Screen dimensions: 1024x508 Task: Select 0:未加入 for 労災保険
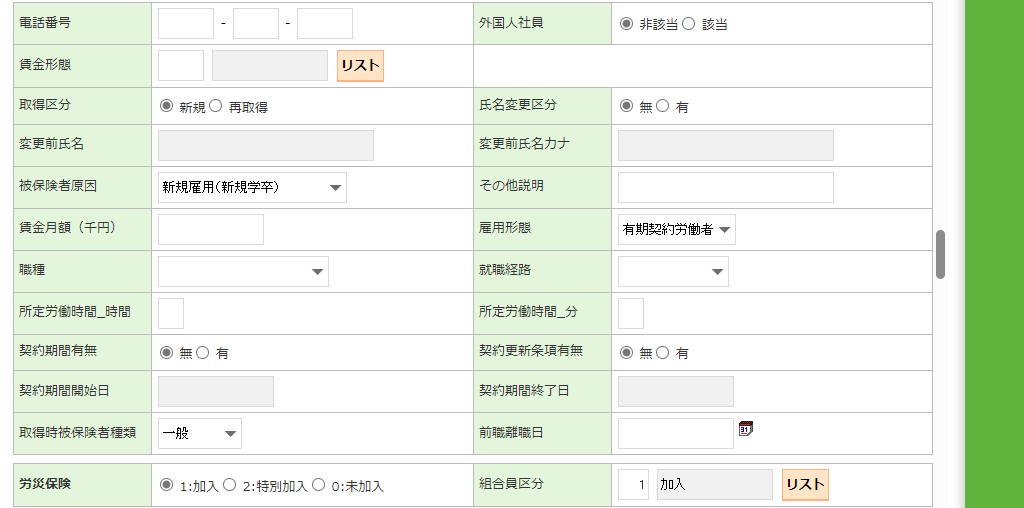point(319,485)
